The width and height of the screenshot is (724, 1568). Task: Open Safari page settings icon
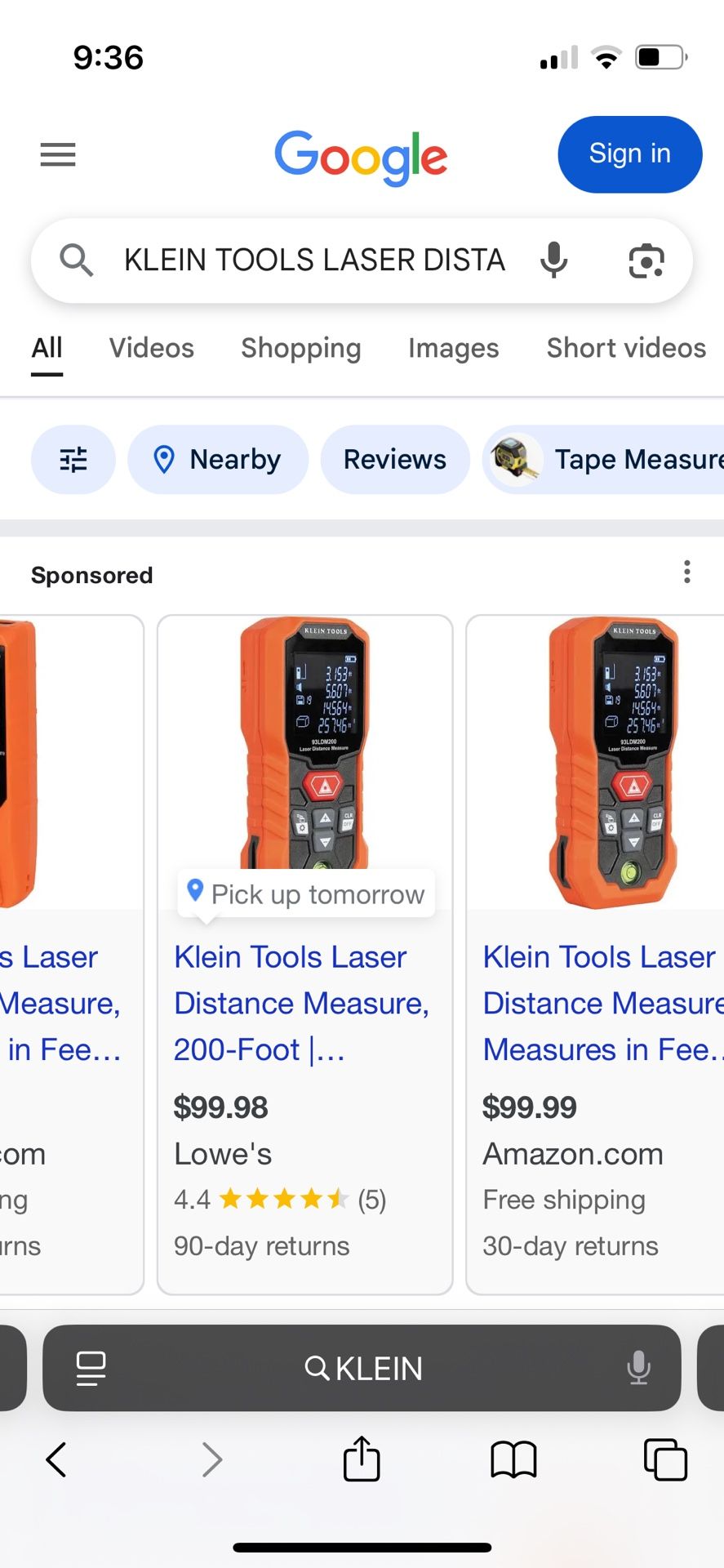tap(91, 1368)
